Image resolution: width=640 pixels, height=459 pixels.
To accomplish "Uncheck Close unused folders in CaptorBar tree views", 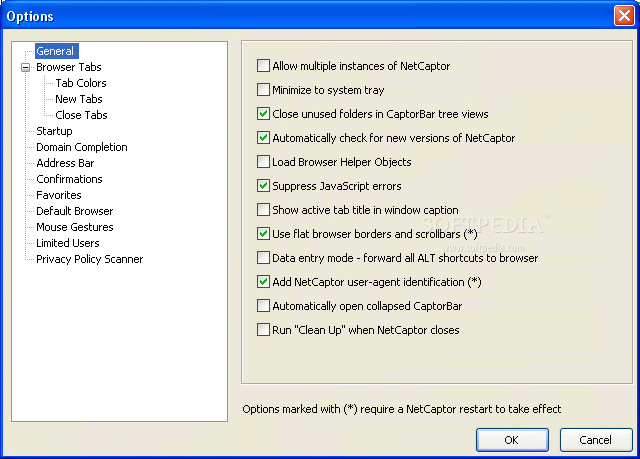I will pyautogui.click(x=263, y=113).
